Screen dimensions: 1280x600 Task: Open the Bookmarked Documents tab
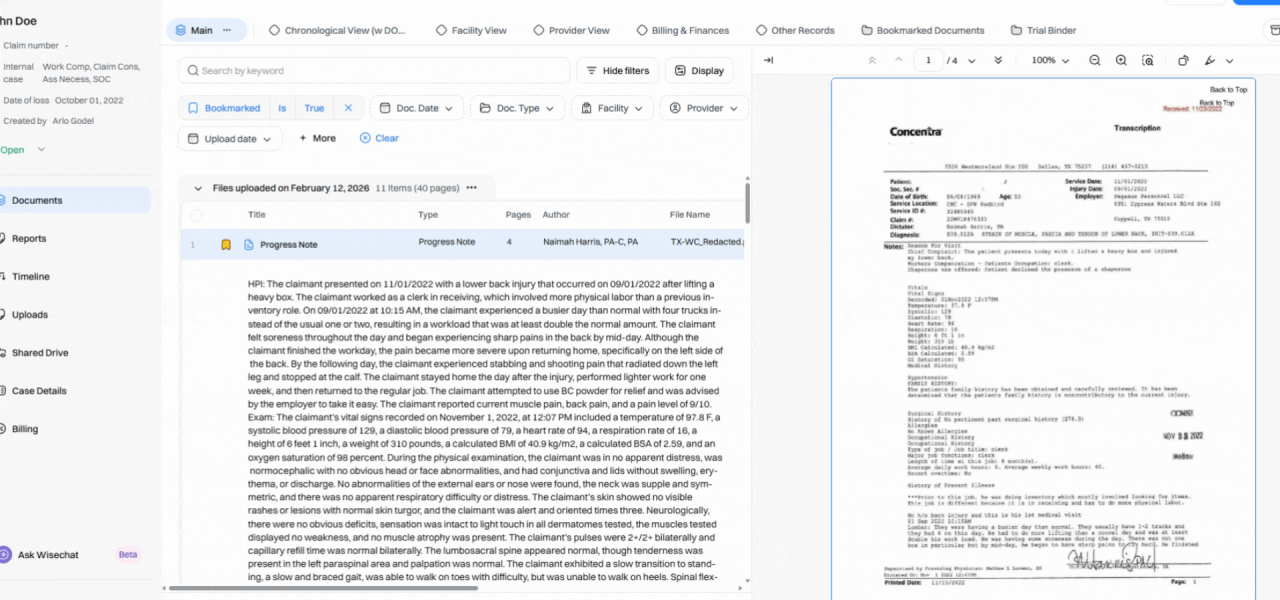click(x=923, y=30)
